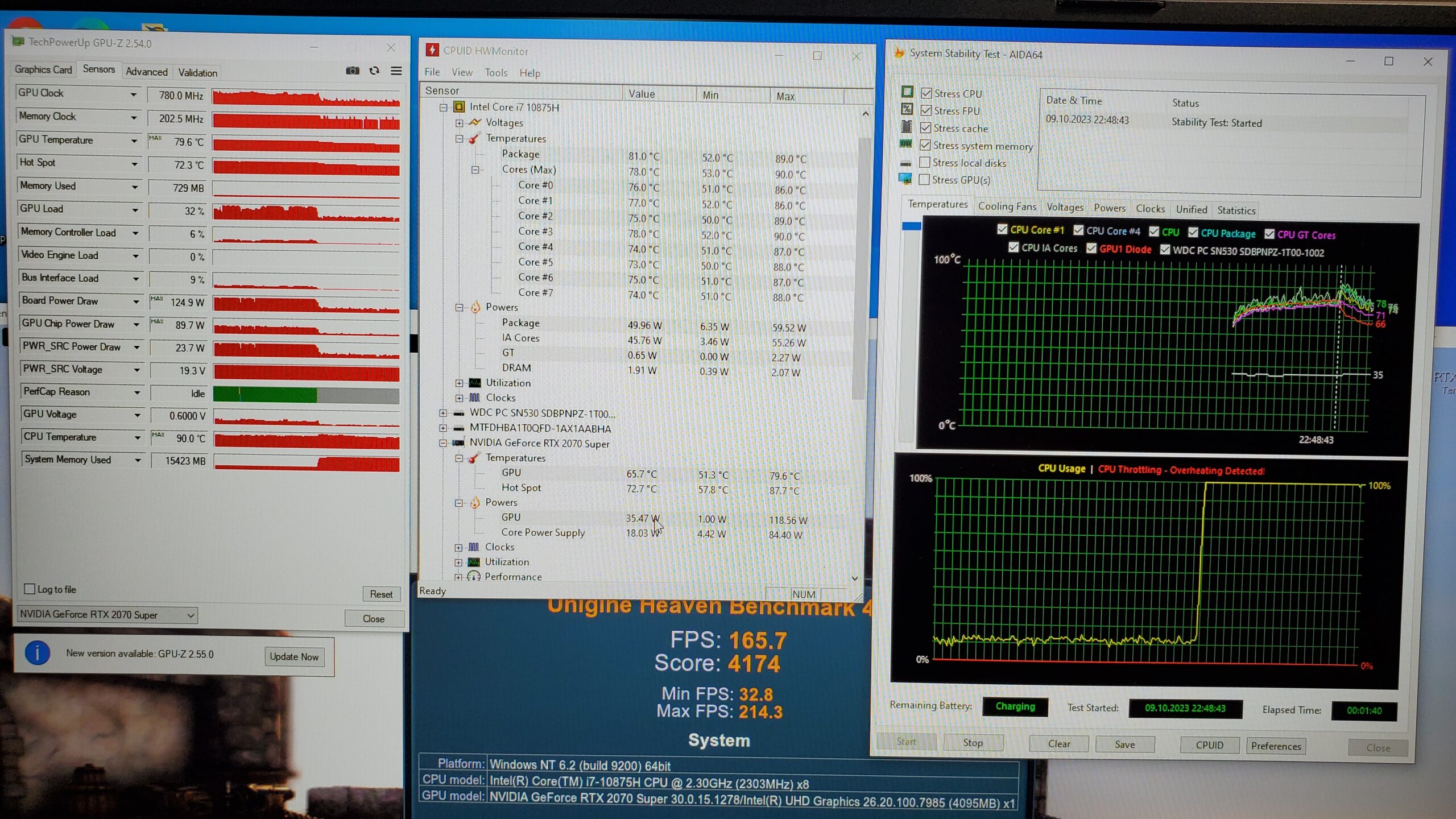Click the GPU1 Diode legend checkbox
This screenshot has width=1456, height=819.
1091,249
